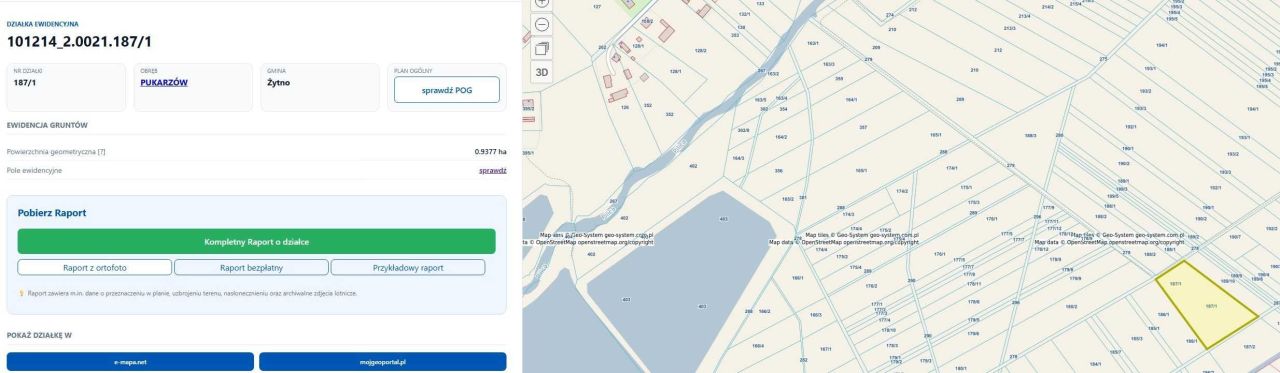This screenshot has height=373, width=1280.
Task: Click the 0.9377 ha area value
Action: [490, 151]
